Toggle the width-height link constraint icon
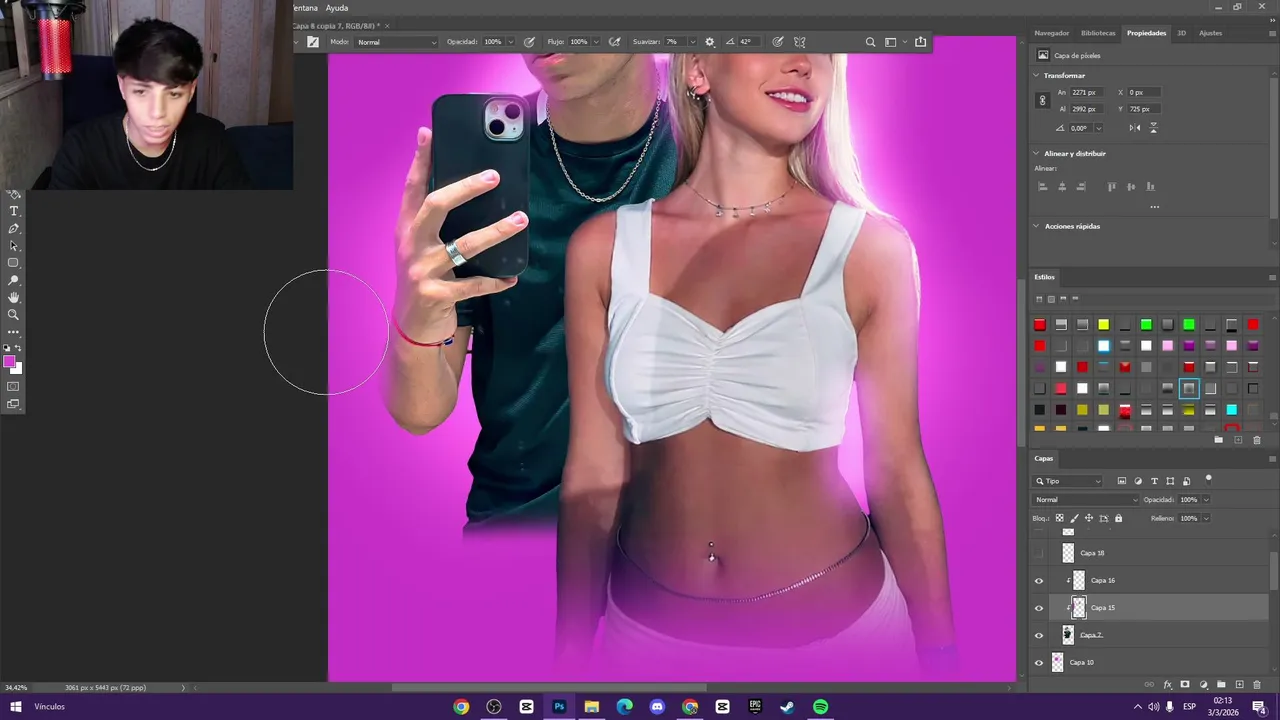 1042,100
